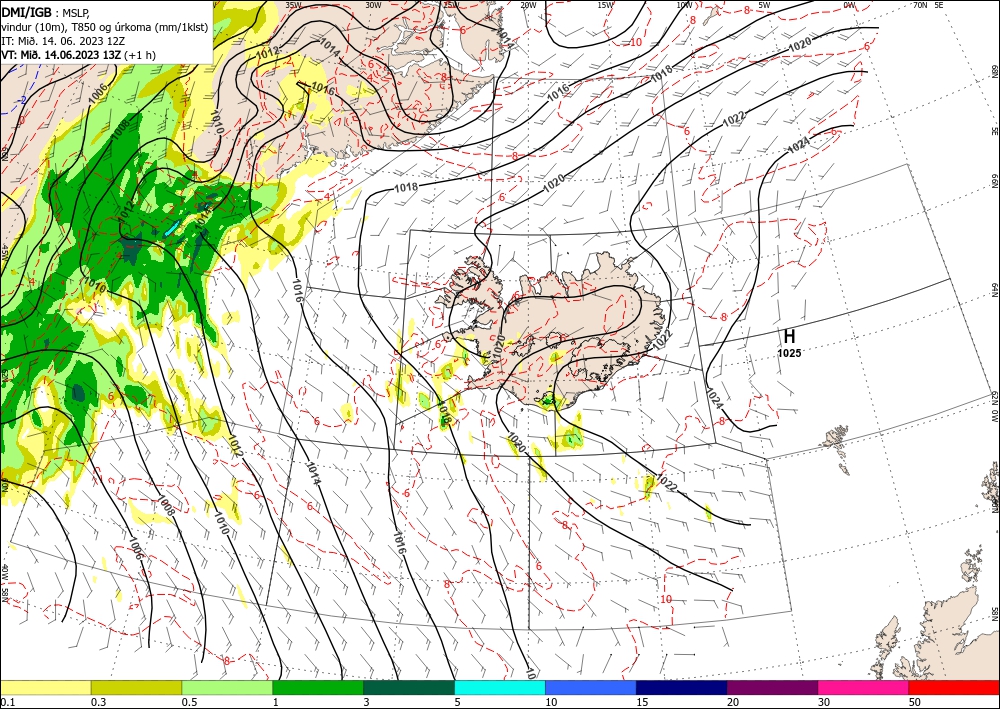Click the '0.1' legend scale value
1000x709 pixels.
(x=7, y=702)
